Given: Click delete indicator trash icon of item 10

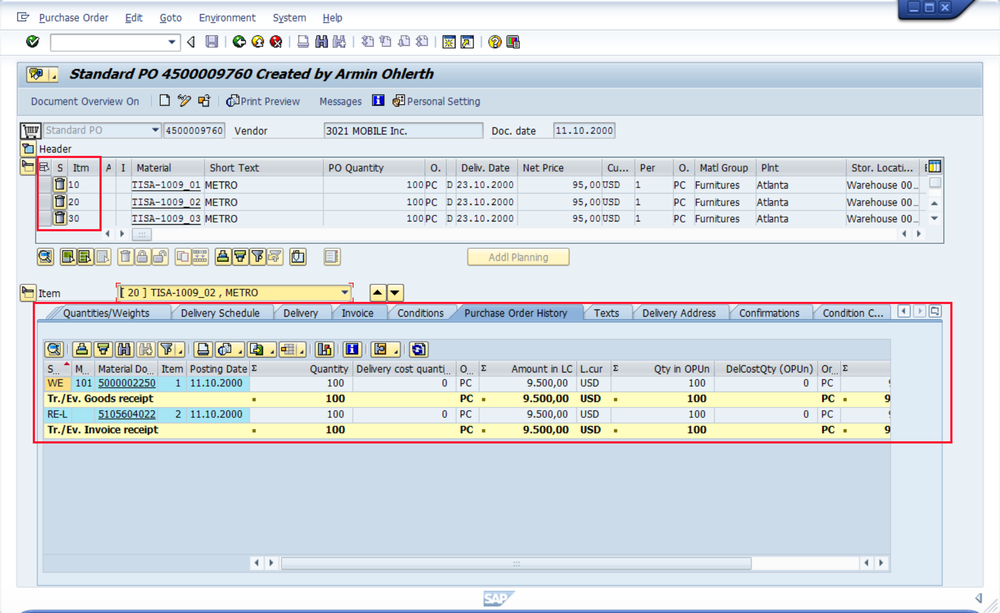Looking at the screenshot, I should click(x=59, y=184).
